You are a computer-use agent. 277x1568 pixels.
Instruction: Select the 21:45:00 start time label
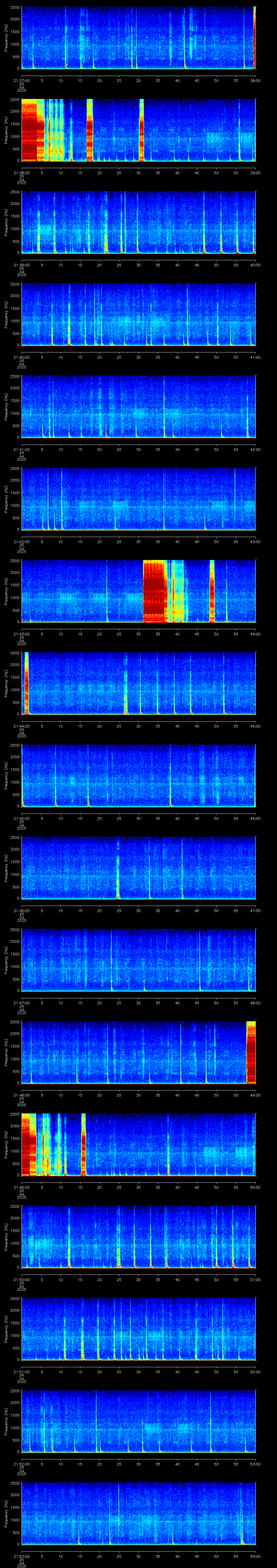(21, 818)
